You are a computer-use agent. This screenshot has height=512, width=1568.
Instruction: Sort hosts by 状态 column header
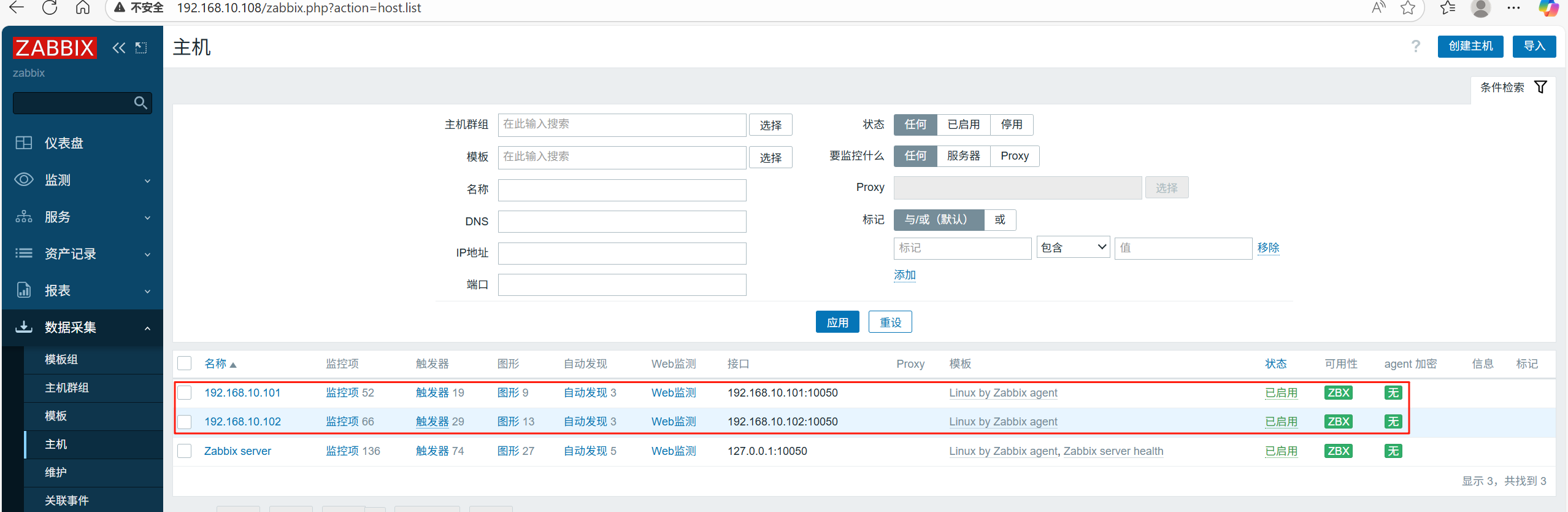point(1275,364)
